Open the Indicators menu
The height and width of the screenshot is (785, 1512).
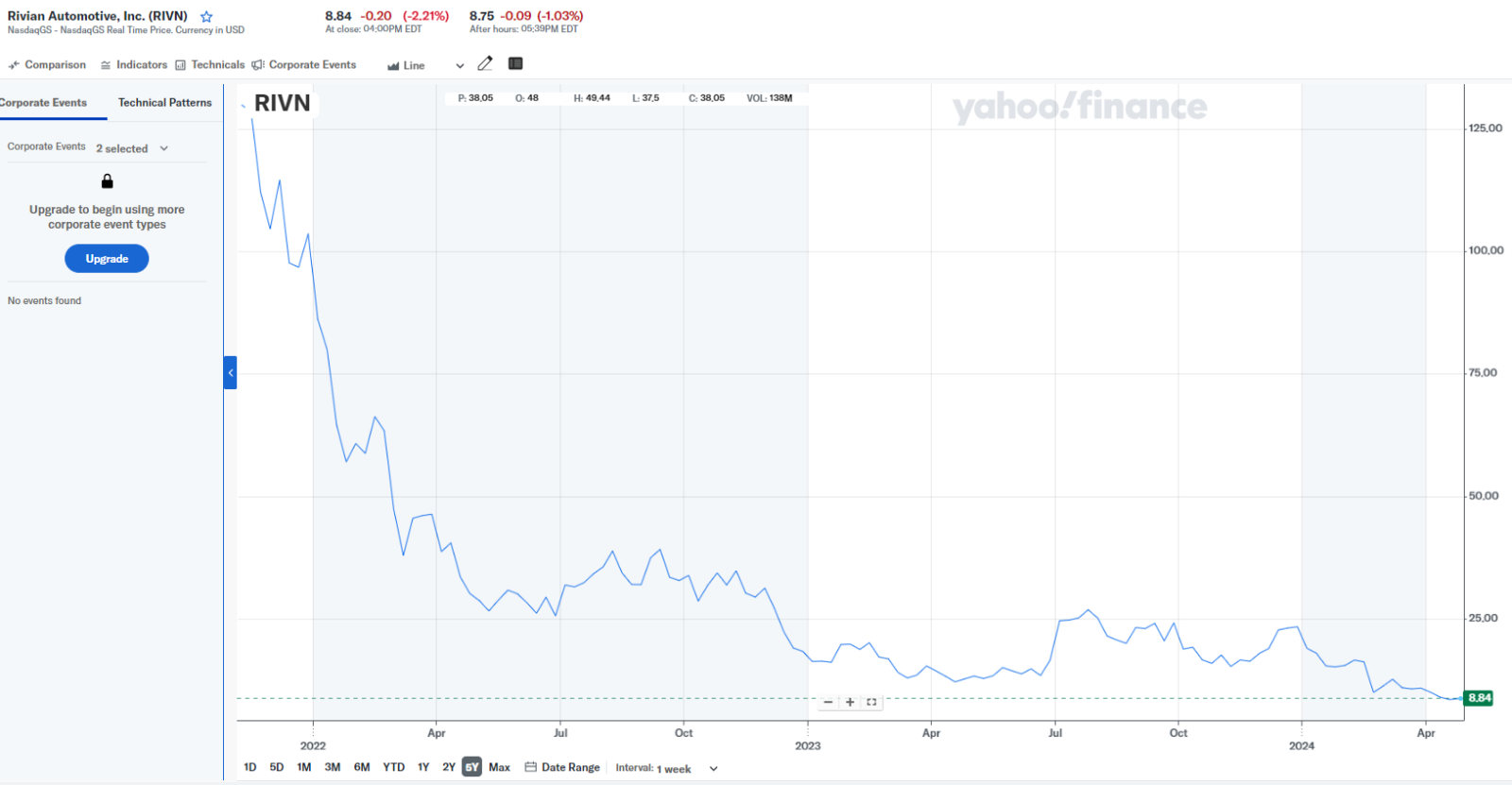(x=134, y=65)
